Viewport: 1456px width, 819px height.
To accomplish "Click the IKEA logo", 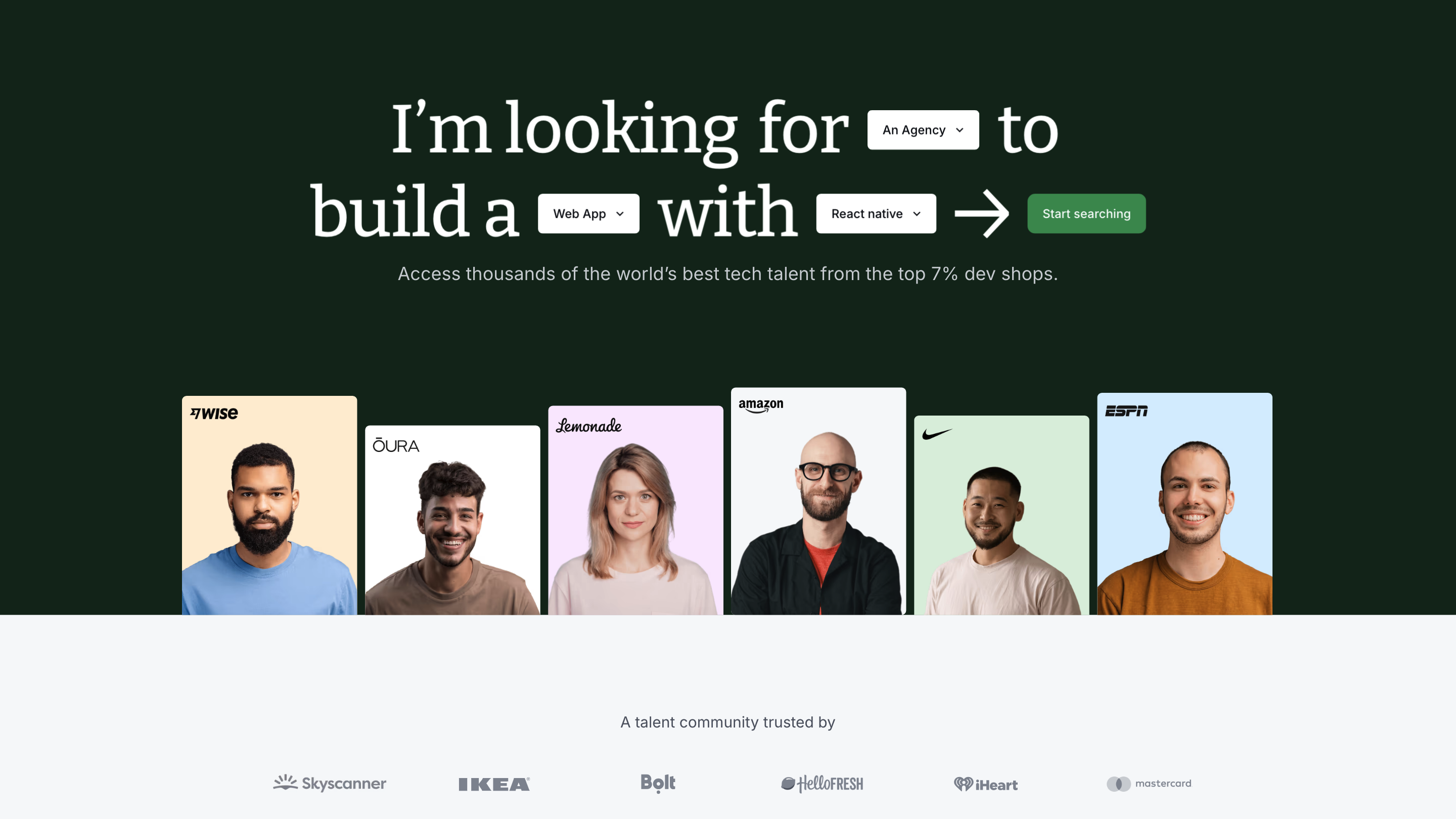I will click(x=494, y=784).
